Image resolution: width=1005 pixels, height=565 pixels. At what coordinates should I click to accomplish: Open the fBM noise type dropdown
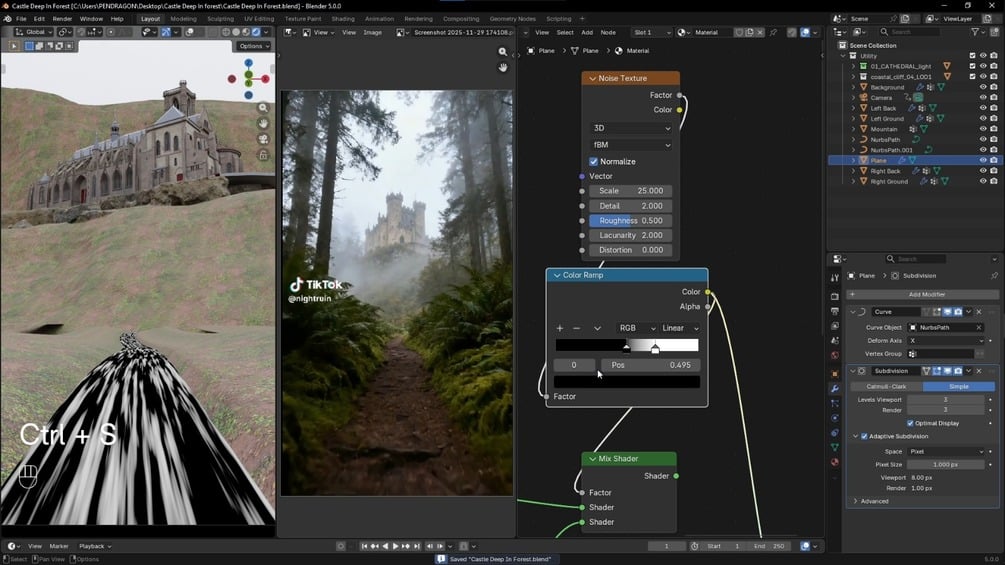tap(631, 145)
